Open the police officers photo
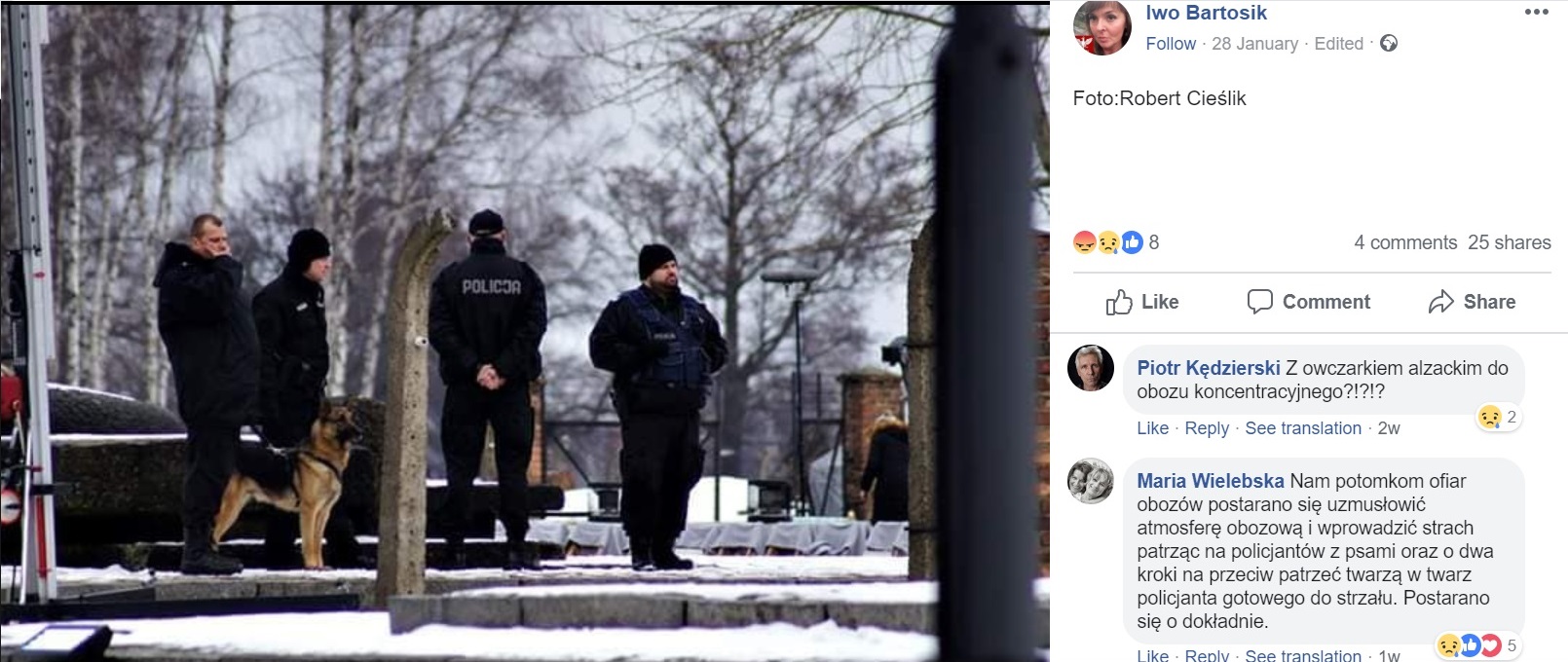Screen dimensions: 1568x662 (x=524, y=331)
